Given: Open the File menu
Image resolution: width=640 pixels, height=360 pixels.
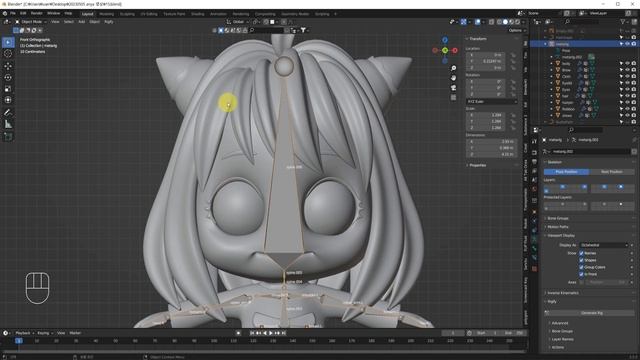Looking at the screenshot, I should (13, 13).
